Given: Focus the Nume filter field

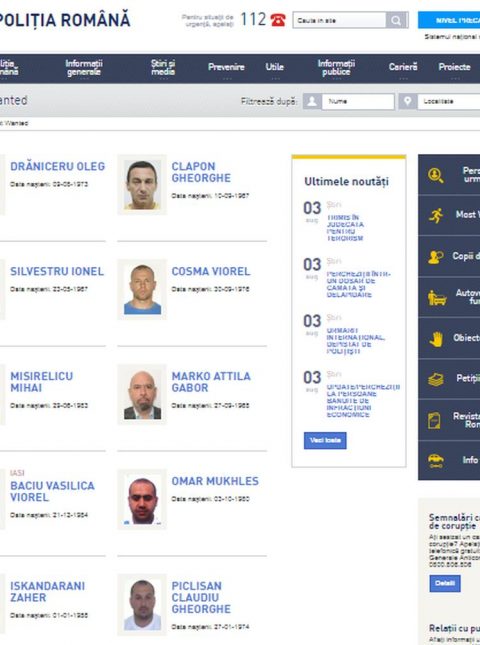Looking at the screenshot, I should (x=358, y=101).
